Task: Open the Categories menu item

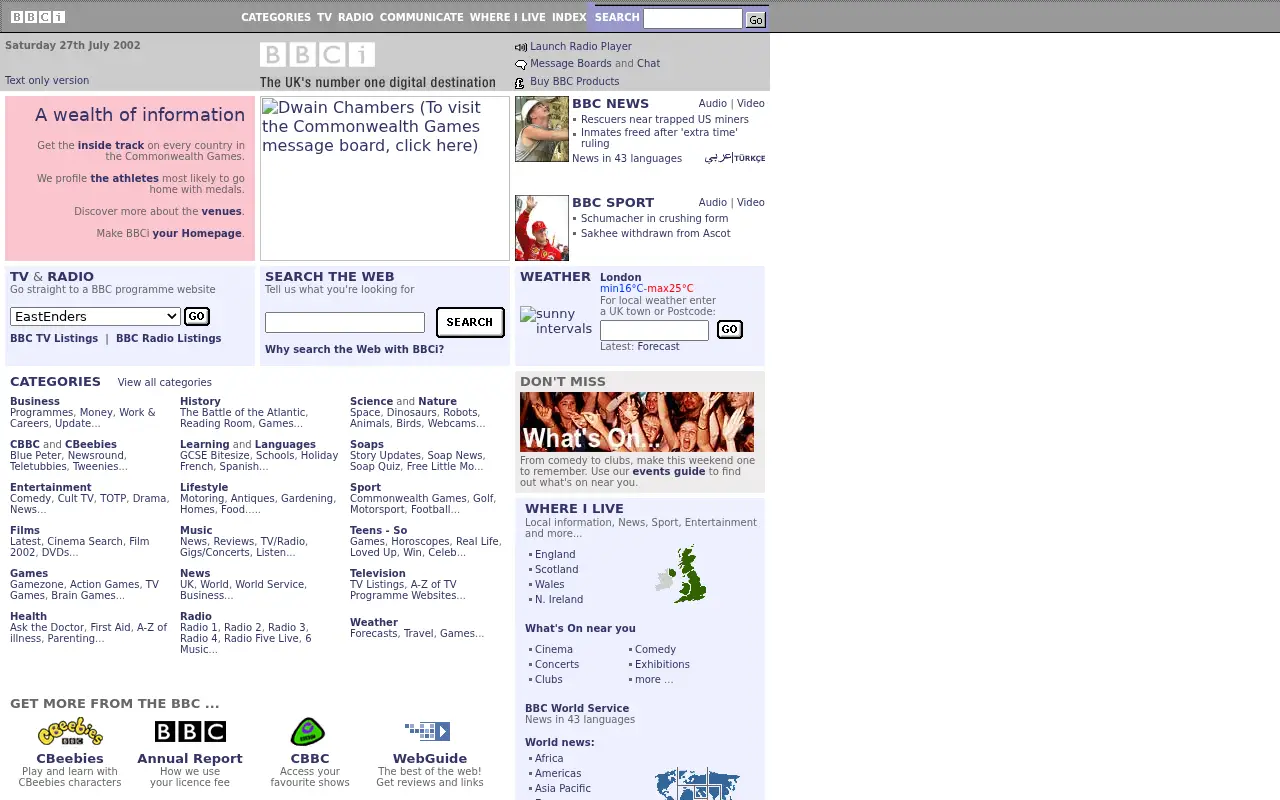Action: (276, 17)
